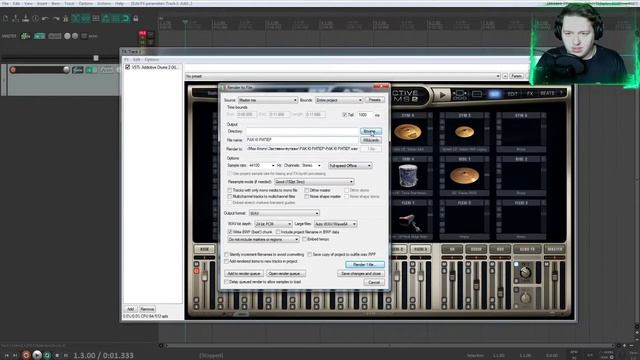The width and height of the screenshot is (640, 360).
Task: Open the markers or regions dropdown
Action: [x=263, y=239]
